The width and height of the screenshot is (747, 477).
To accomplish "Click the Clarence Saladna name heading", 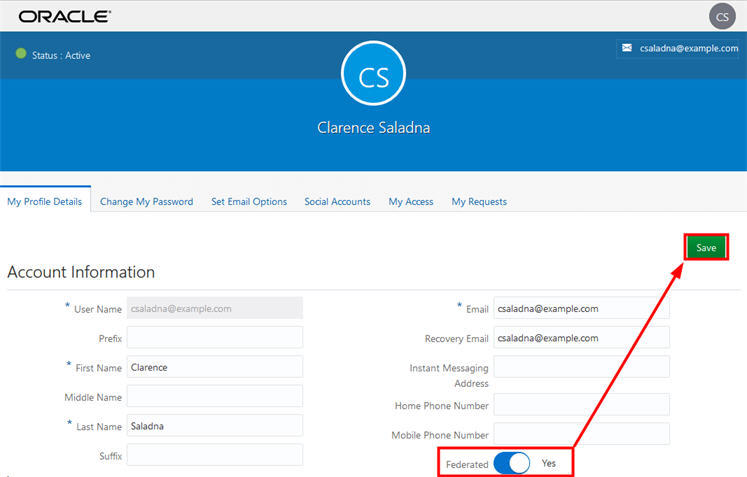I will 374,128.
